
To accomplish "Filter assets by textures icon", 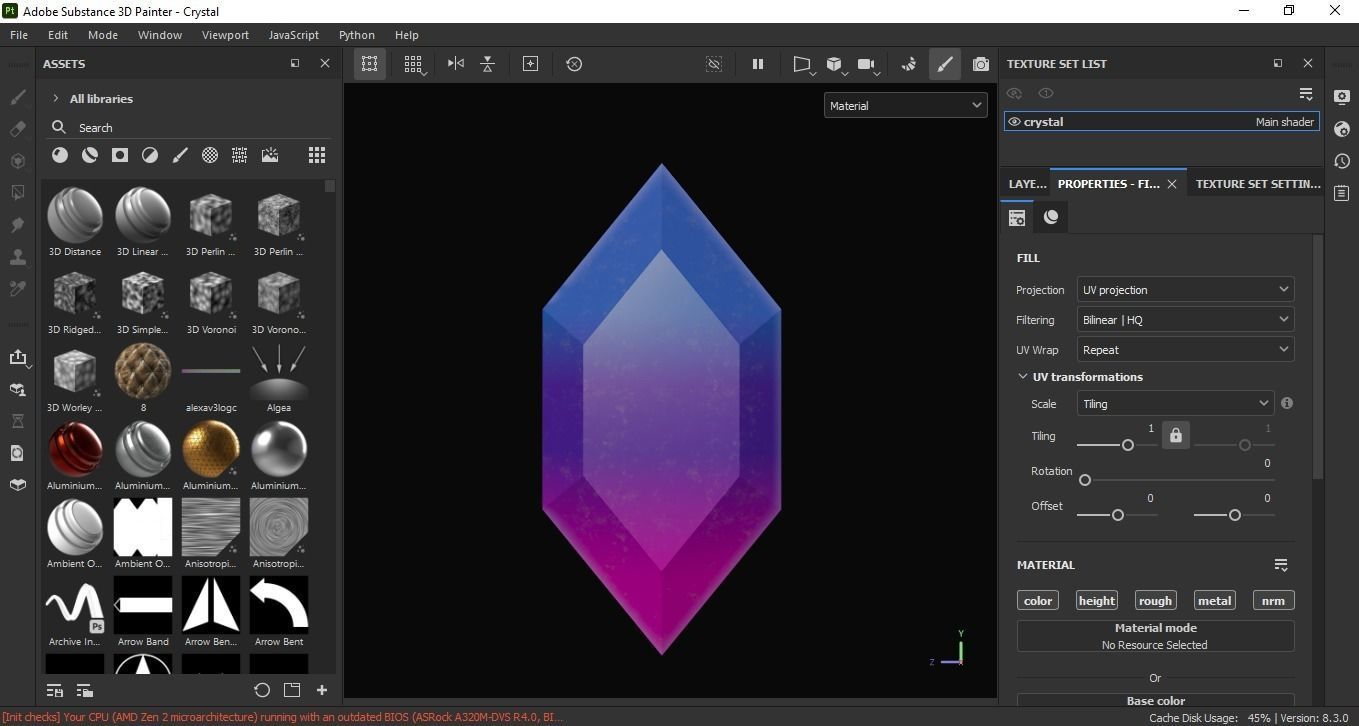I will tap(240, 155).
